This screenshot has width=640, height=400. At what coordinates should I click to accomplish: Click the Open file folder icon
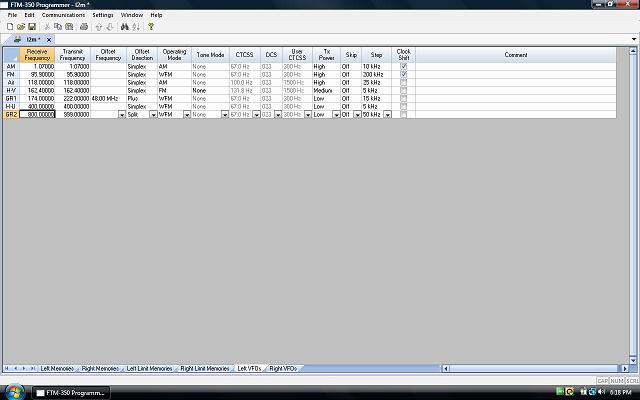click(x=18, y=27)
